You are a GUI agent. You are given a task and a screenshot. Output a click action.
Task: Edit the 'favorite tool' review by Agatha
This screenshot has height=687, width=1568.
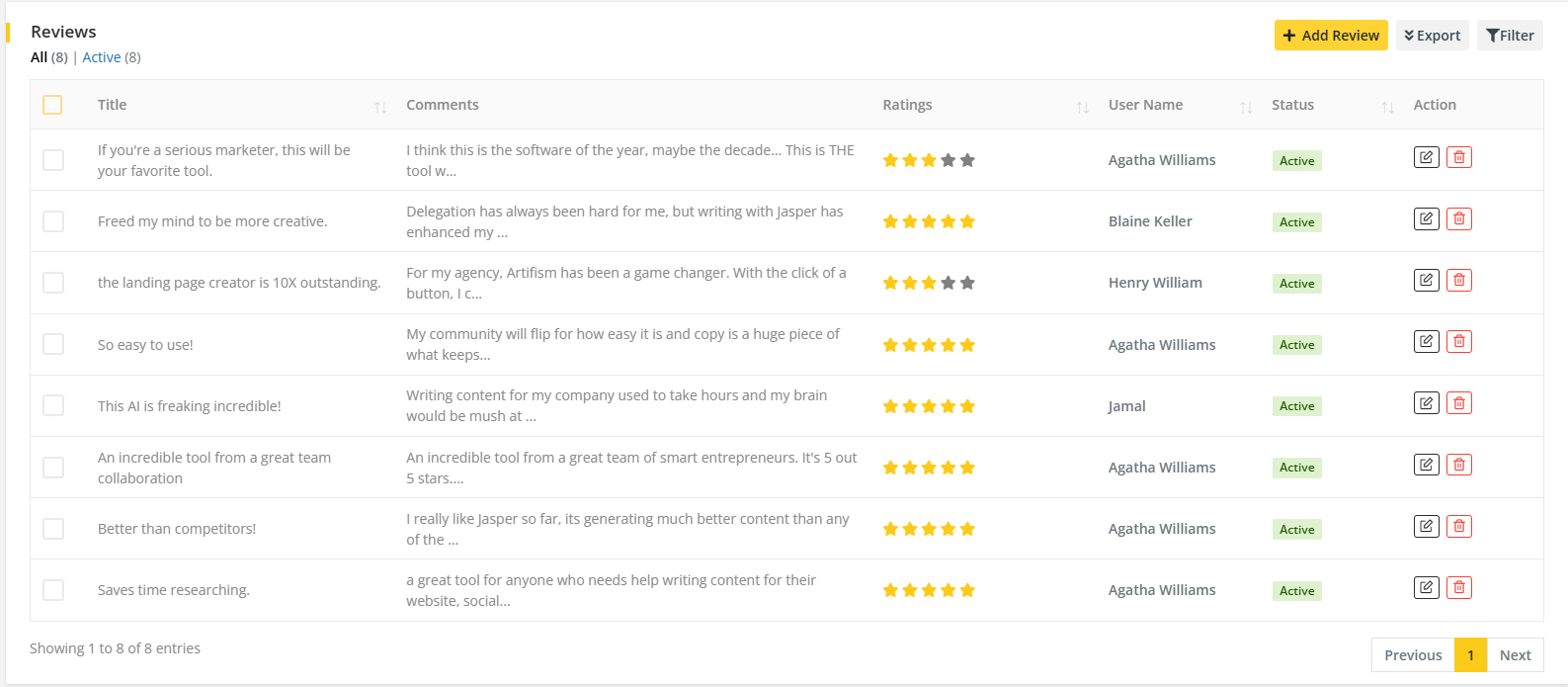(1426, 157)
